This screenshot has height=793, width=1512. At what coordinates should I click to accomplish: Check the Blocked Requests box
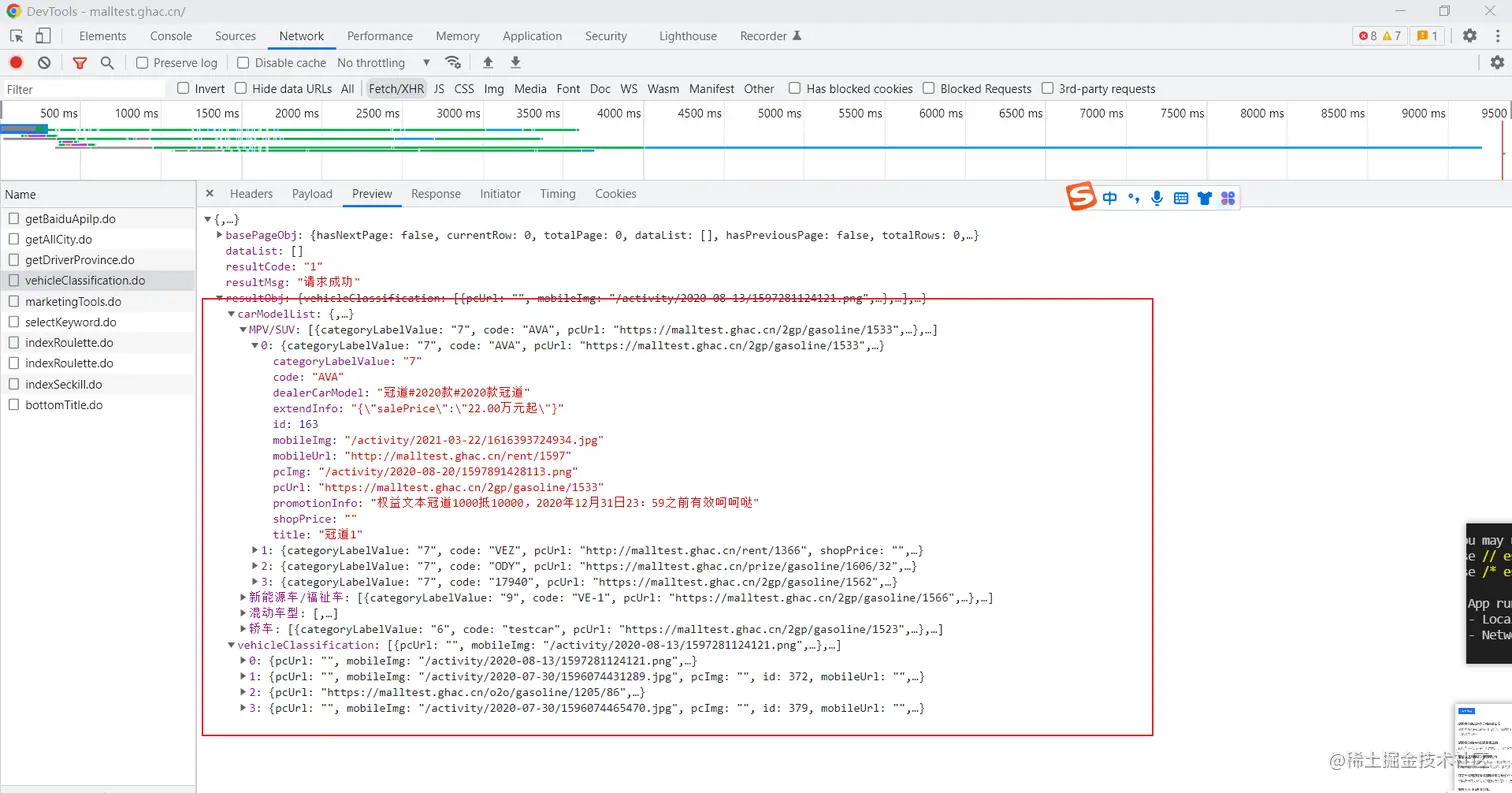tap(928, 88)
